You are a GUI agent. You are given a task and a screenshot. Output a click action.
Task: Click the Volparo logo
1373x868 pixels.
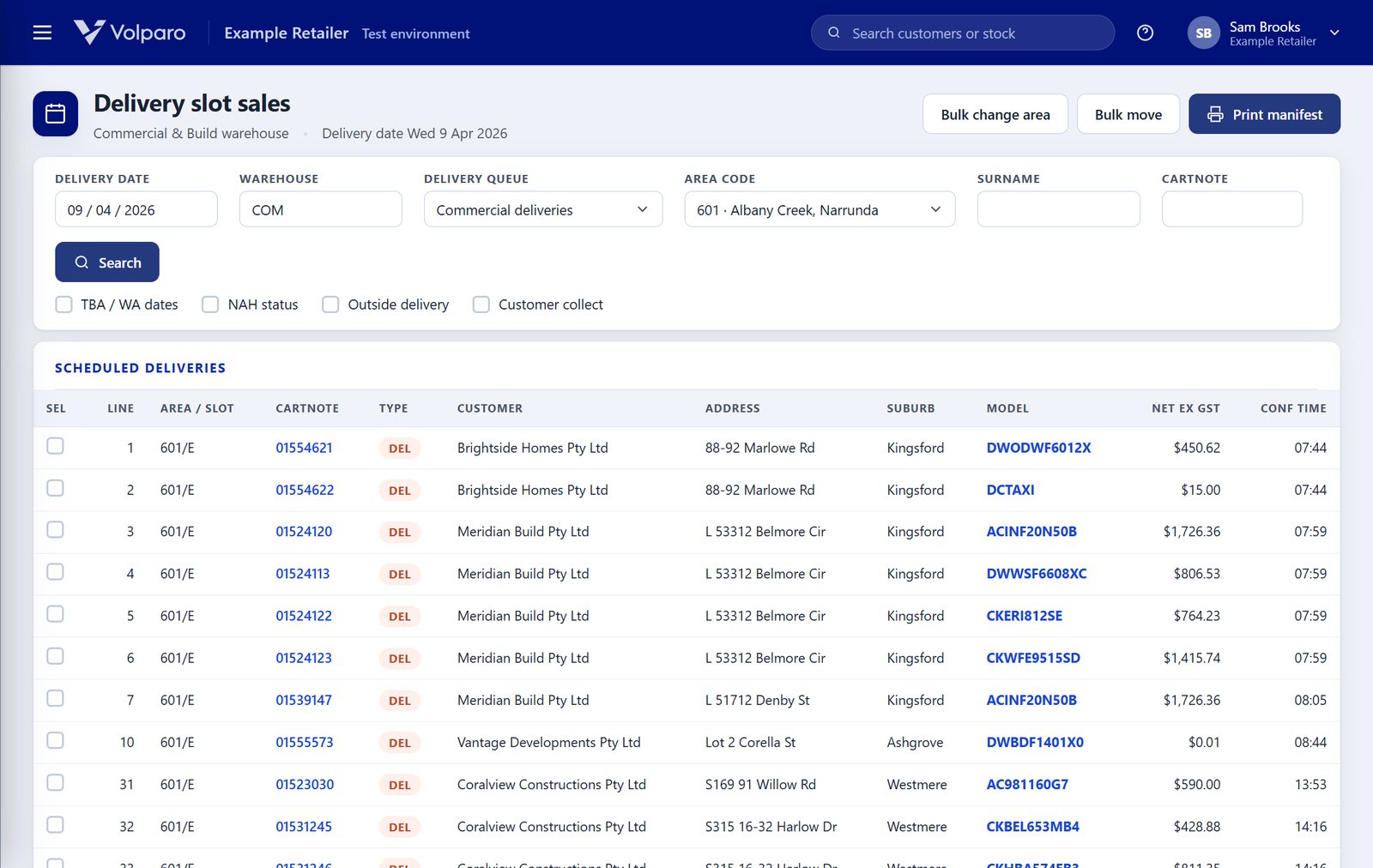[130, 33]
